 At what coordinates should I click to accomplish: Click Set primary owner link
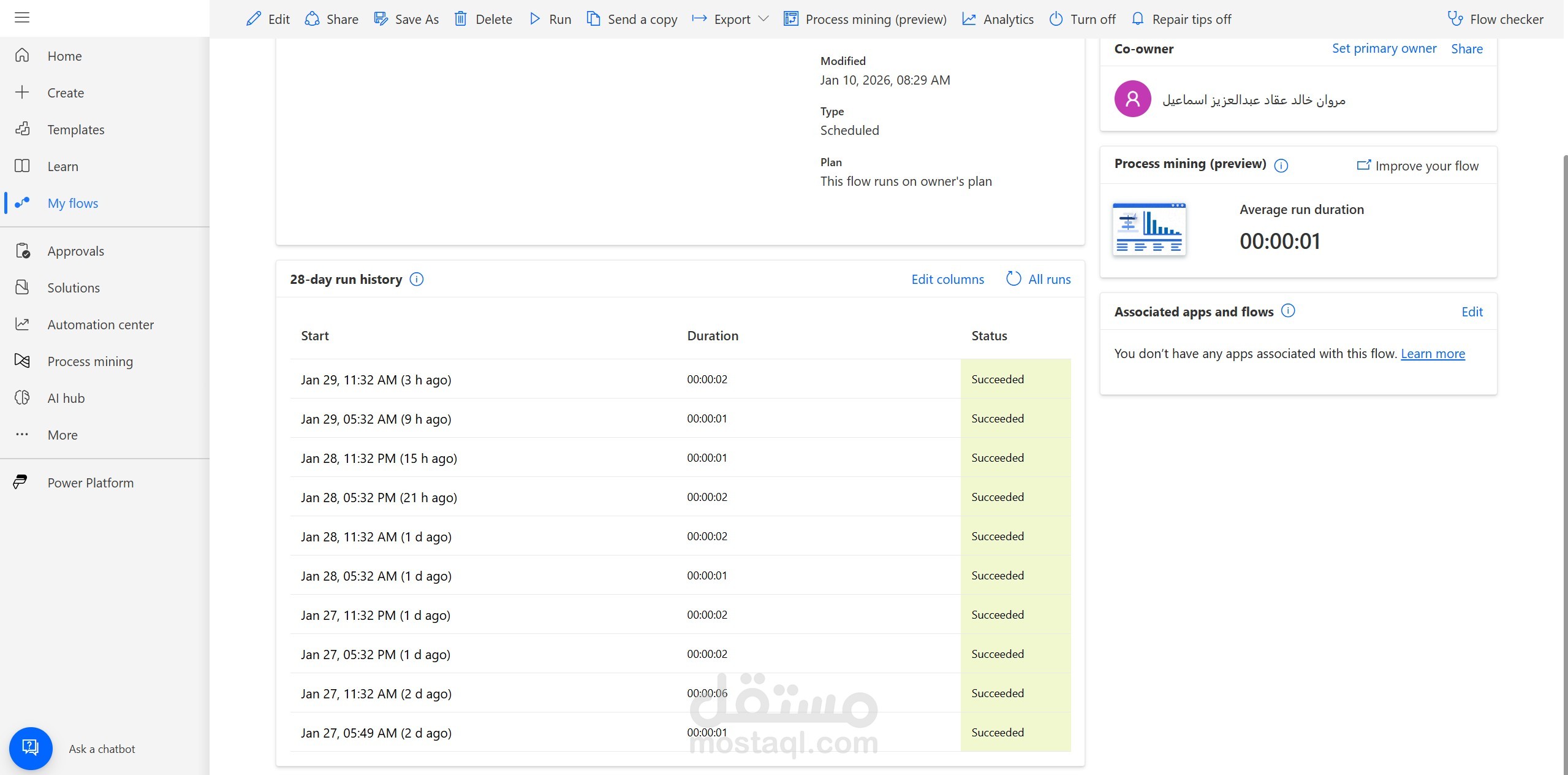click(1384, 48)
